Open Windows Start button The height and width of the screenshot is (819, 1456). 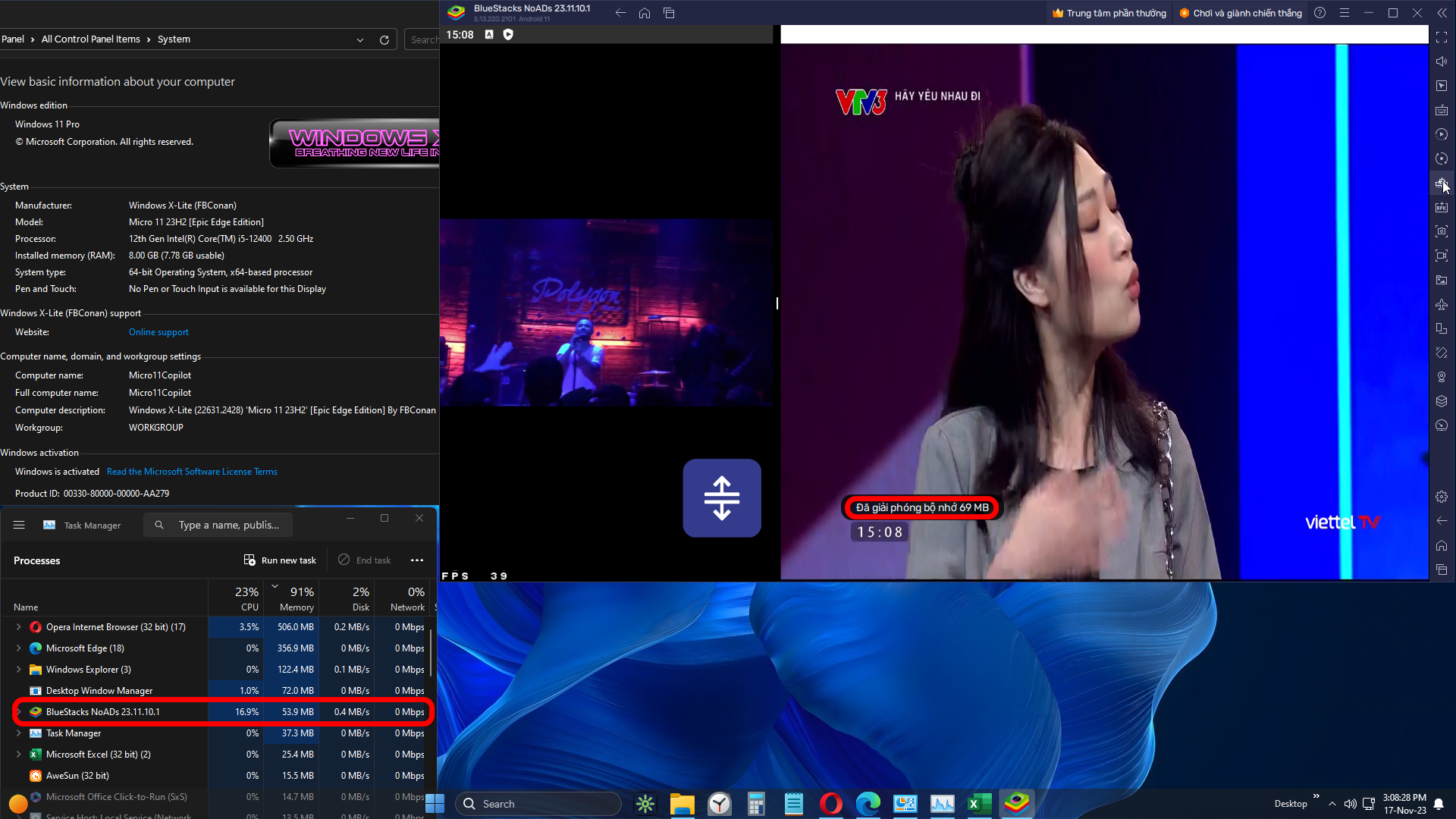(435, 804)
